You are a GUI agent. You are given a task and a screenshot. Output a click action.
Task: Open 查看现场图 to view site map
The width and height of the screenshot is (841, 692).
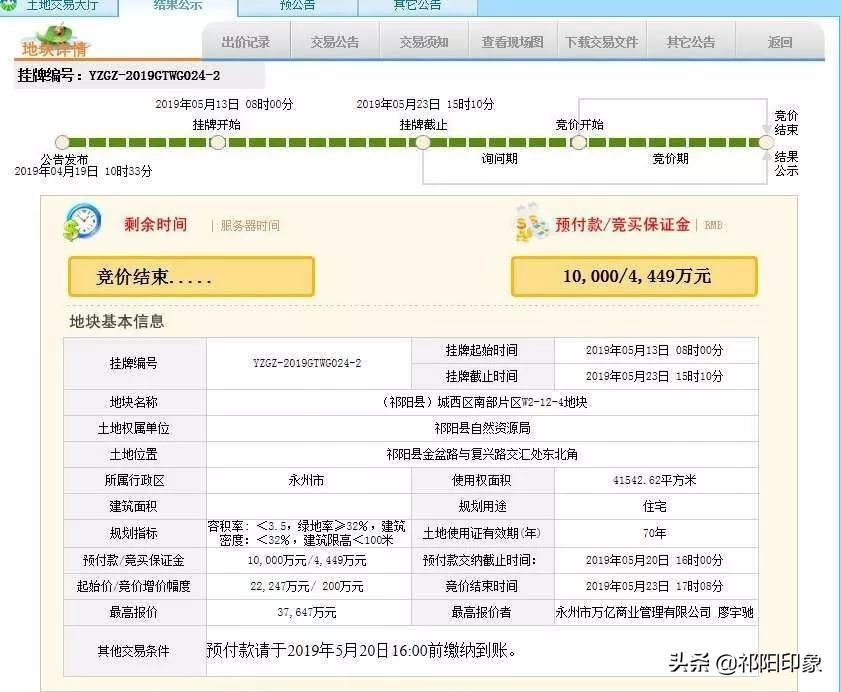pyautogui.click(x=510, y=43)
